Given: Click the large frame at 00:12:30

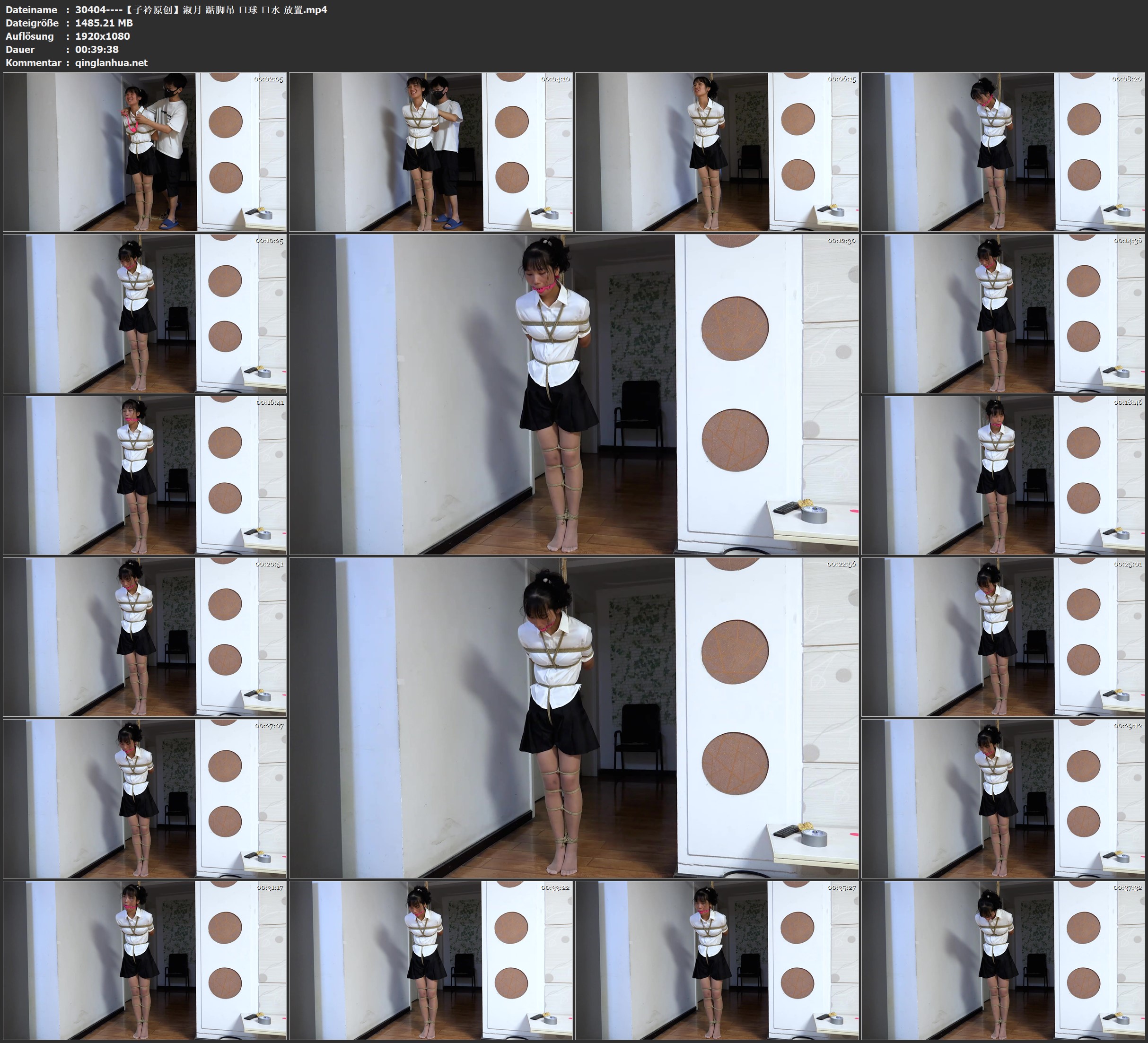Looking at the screenshot, I should [x=574, y=394].
